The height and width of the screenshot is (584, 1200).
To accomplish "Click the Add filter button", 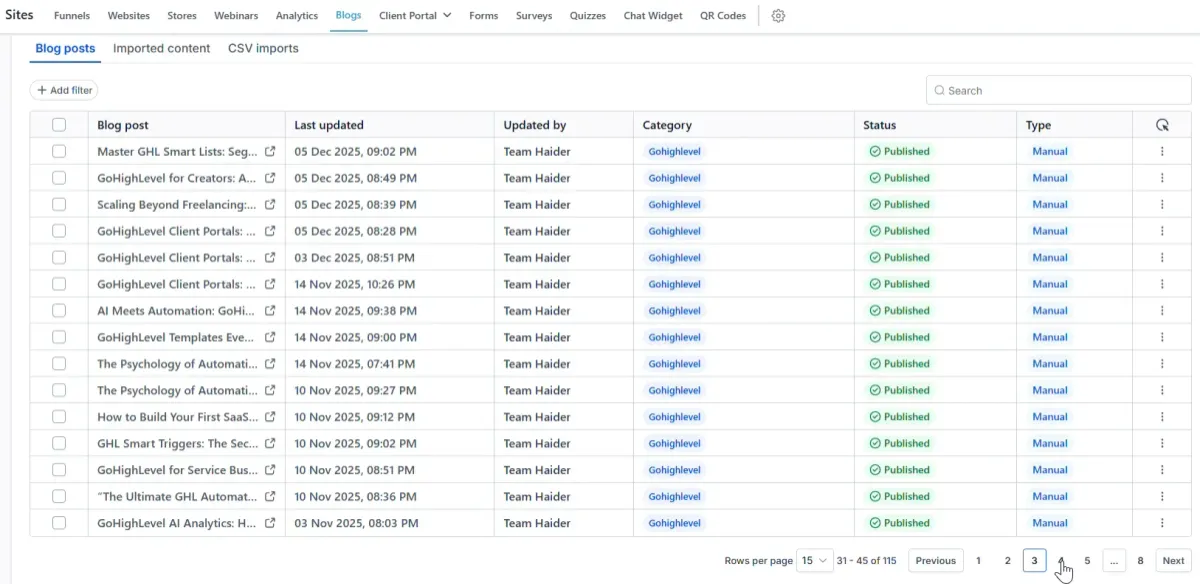I will click(64, 90).
